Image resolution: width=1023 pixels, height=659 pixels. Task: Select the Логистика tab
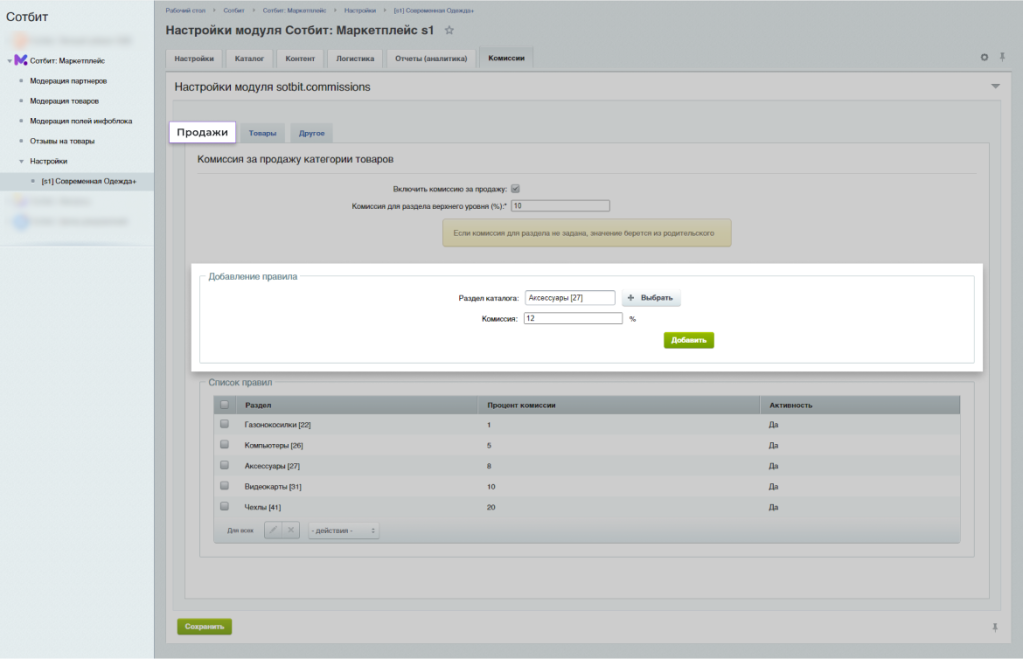[x=355, y=58]
